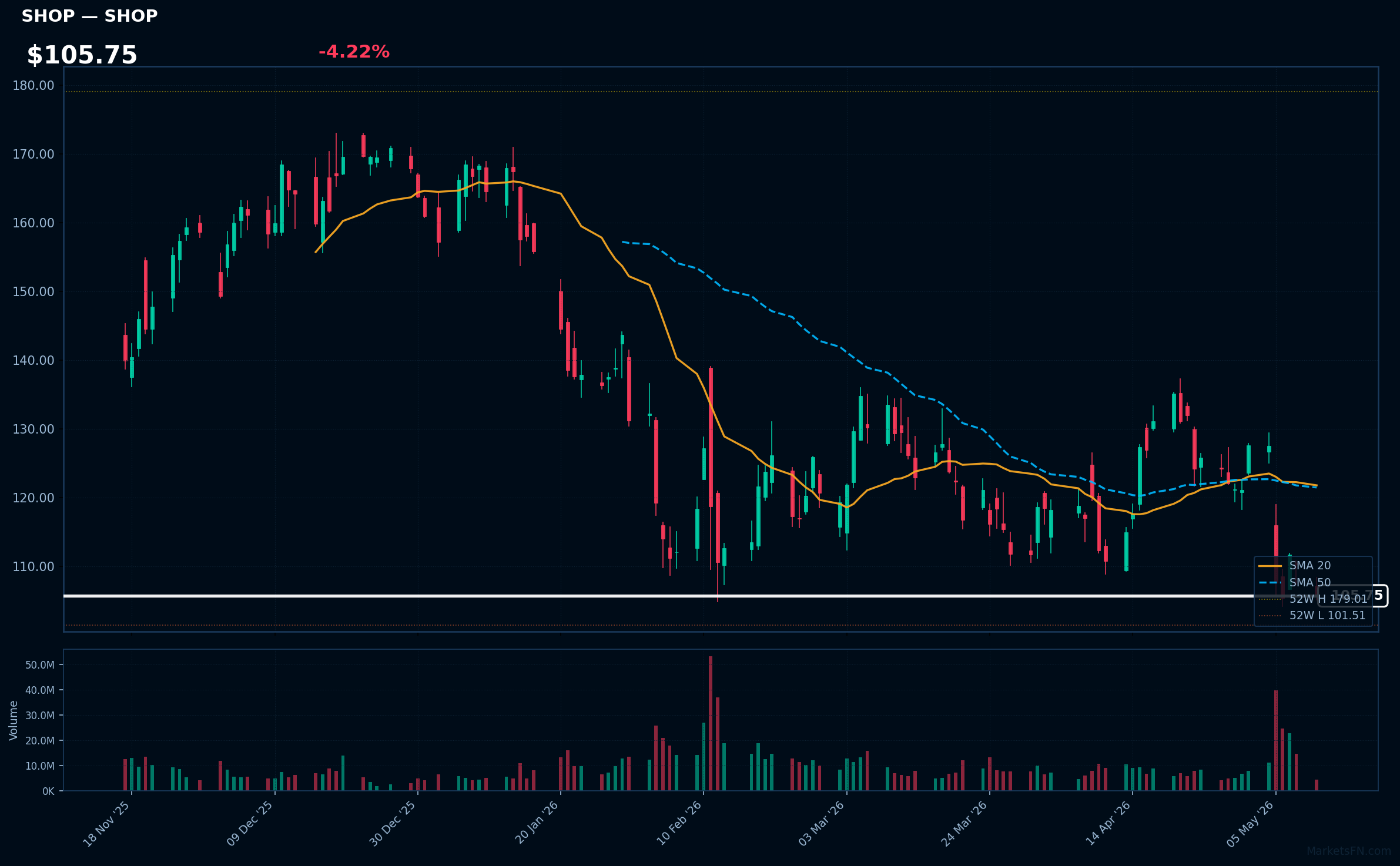Click the tallest volume bar above 50.0M
Viewport: 1400px width, 866px height.
[x=711, y=723]
